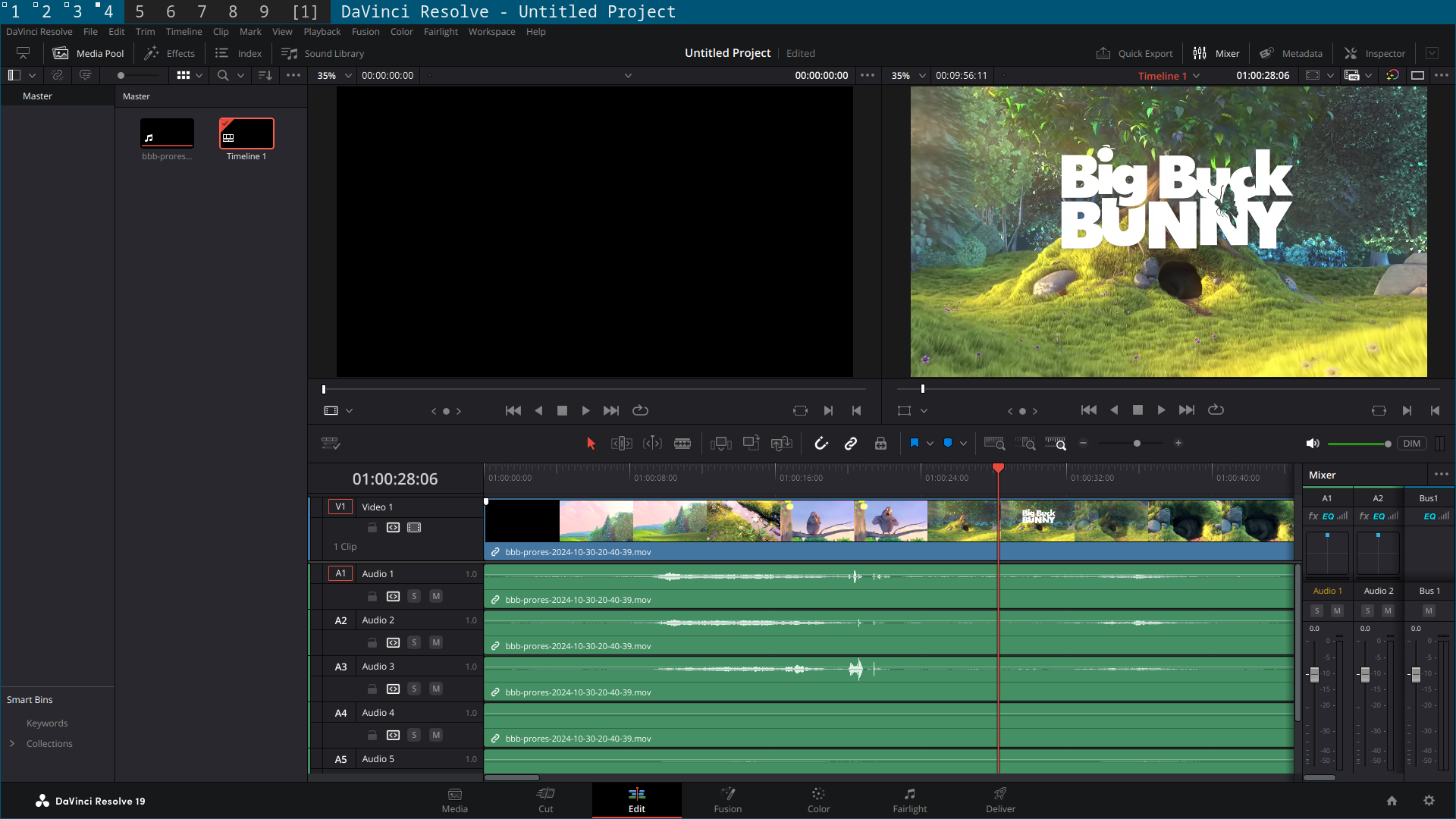The image size is (1456, 819).
Task: Open the Fairlight menu
Action: point(441,32)
